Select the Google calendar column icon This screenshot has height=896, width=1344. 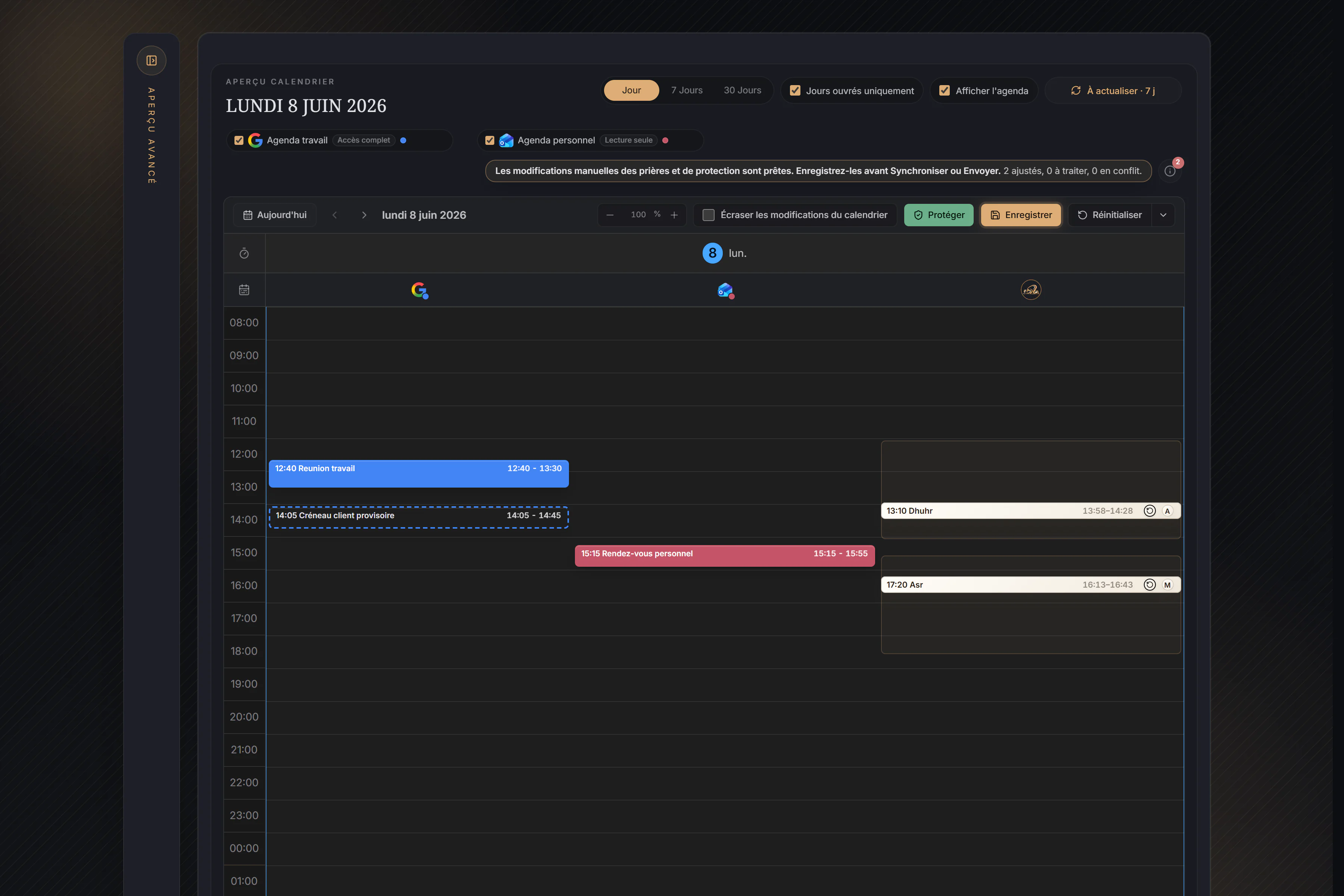[419, 290]
